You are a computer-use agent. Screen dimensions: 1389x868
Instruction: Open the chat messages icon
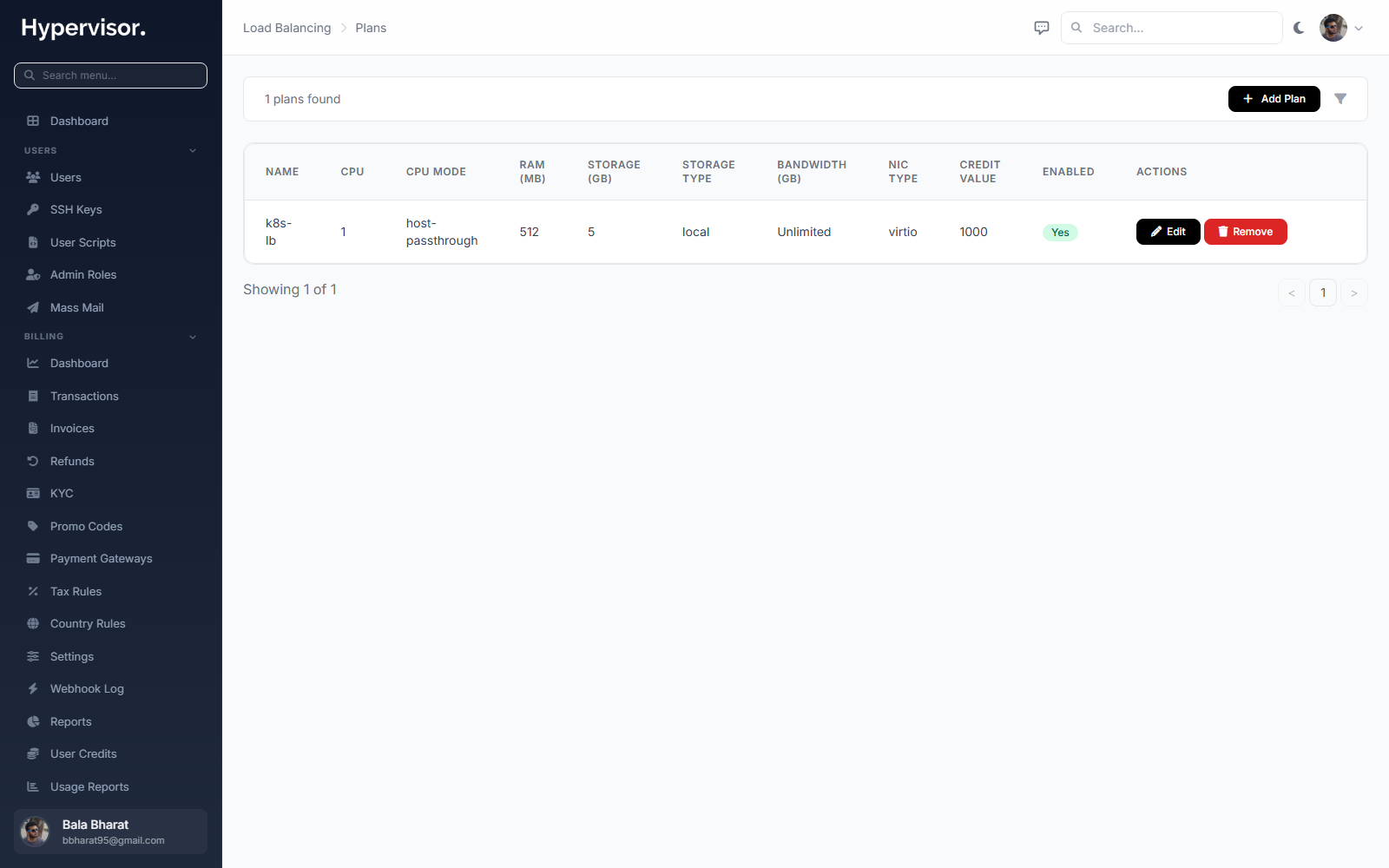point(1042,28)
